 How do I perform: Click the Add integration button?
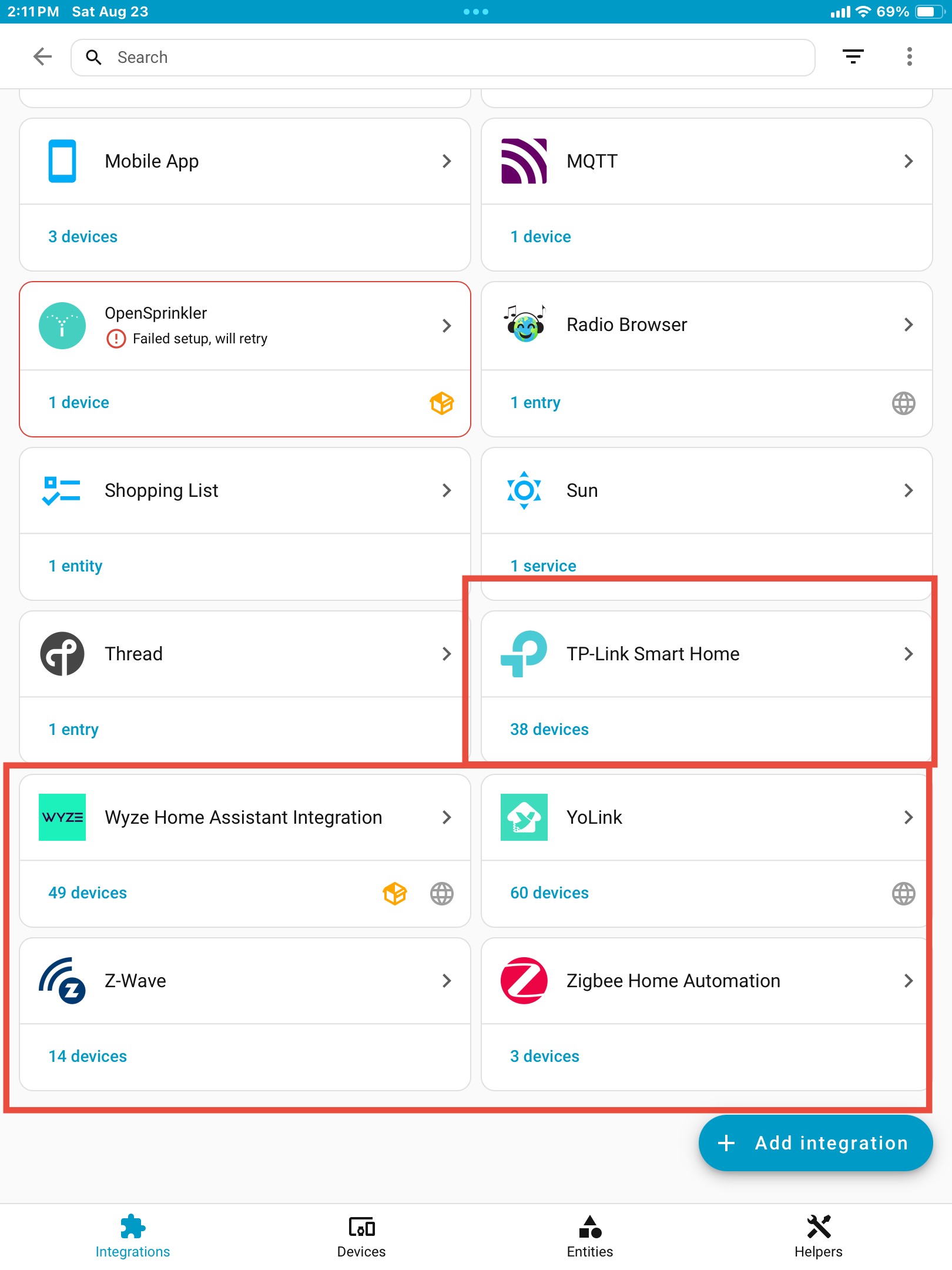point(816,1143)
